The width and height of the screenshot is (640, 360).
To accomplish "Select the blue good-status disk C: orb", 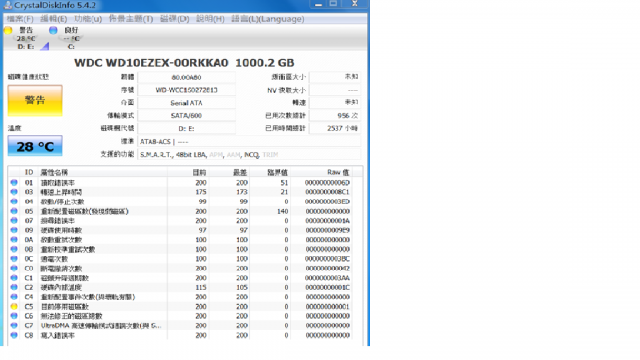I will pyautogui.click(x=53, y=30).
